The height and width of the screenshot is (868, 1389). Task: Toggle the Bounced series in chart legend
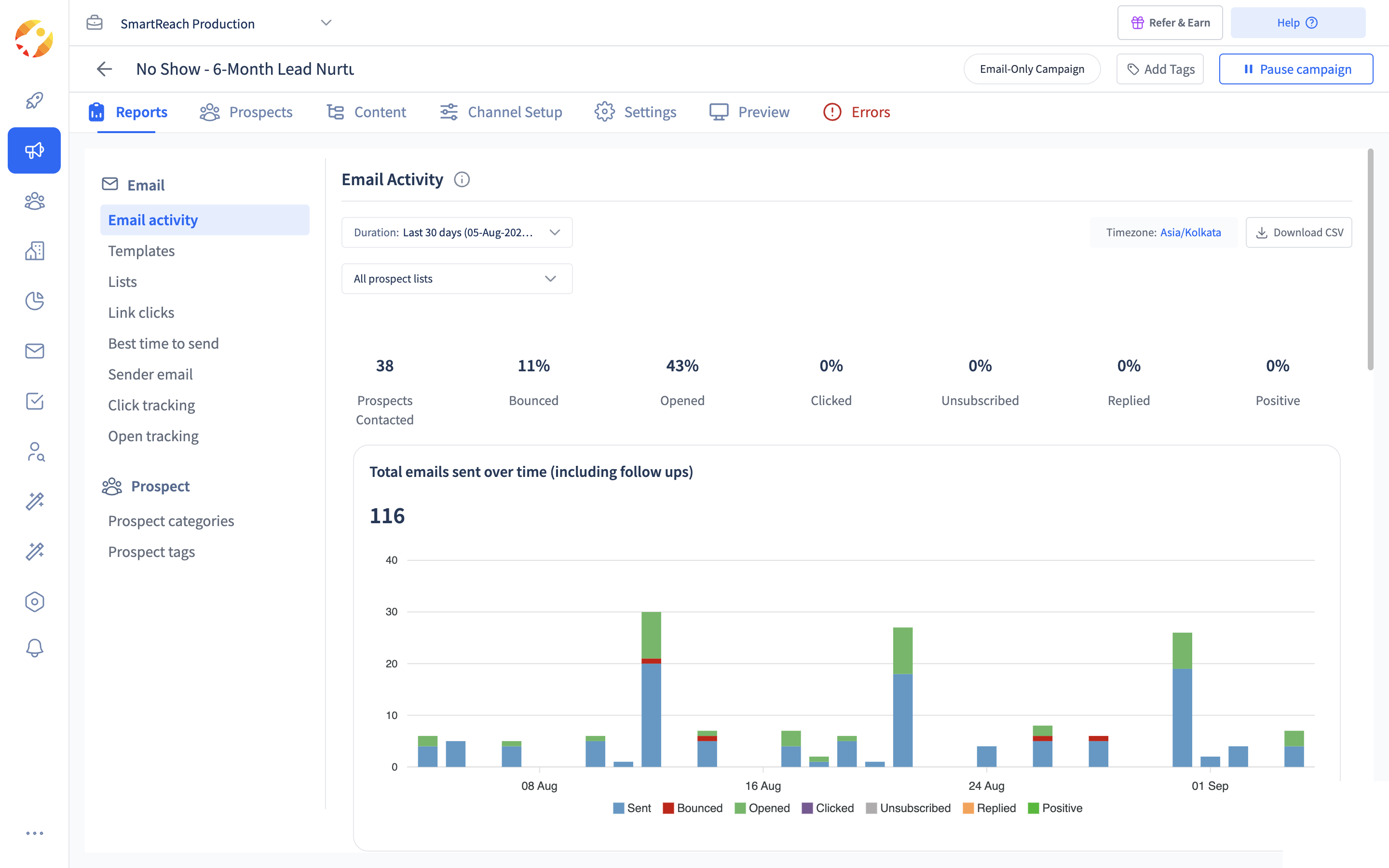tap(692, 808)
